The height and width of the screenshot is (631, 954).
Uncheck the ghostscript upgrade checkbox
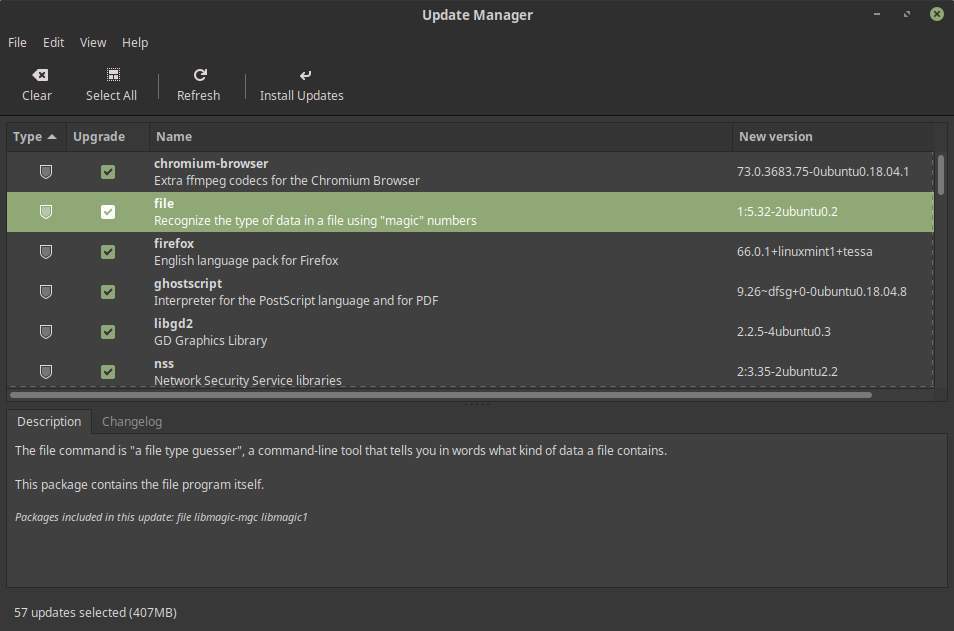[x=108, y=292]
